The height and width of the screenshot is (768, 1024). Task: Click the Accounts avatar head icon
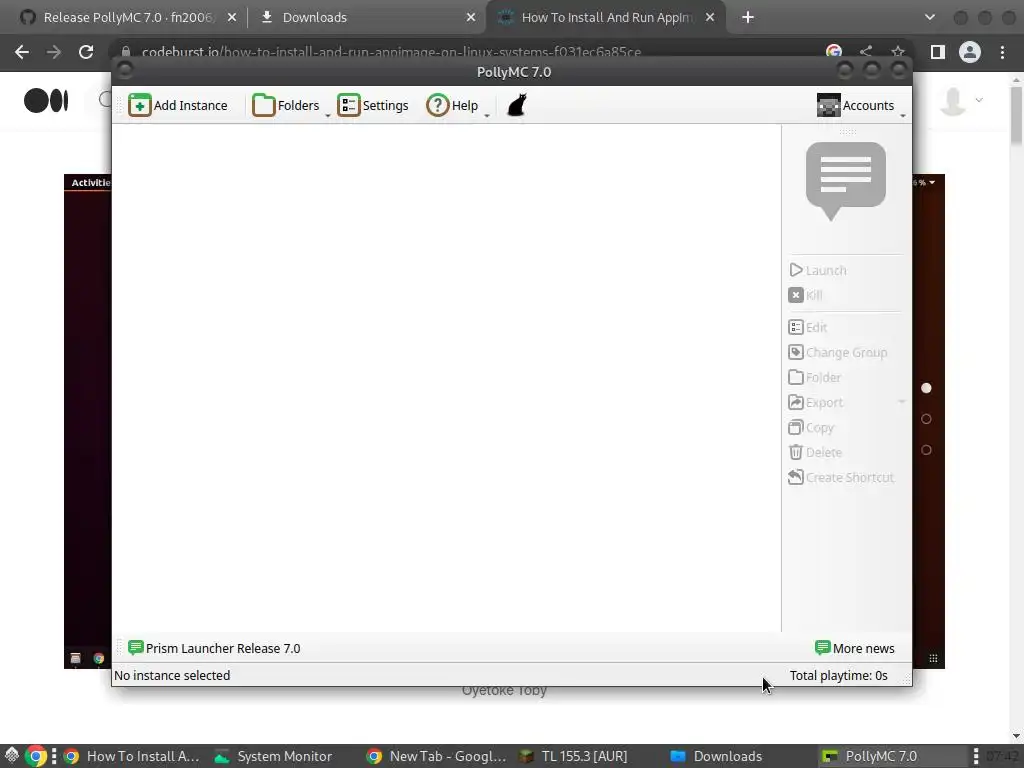[828, 105]
